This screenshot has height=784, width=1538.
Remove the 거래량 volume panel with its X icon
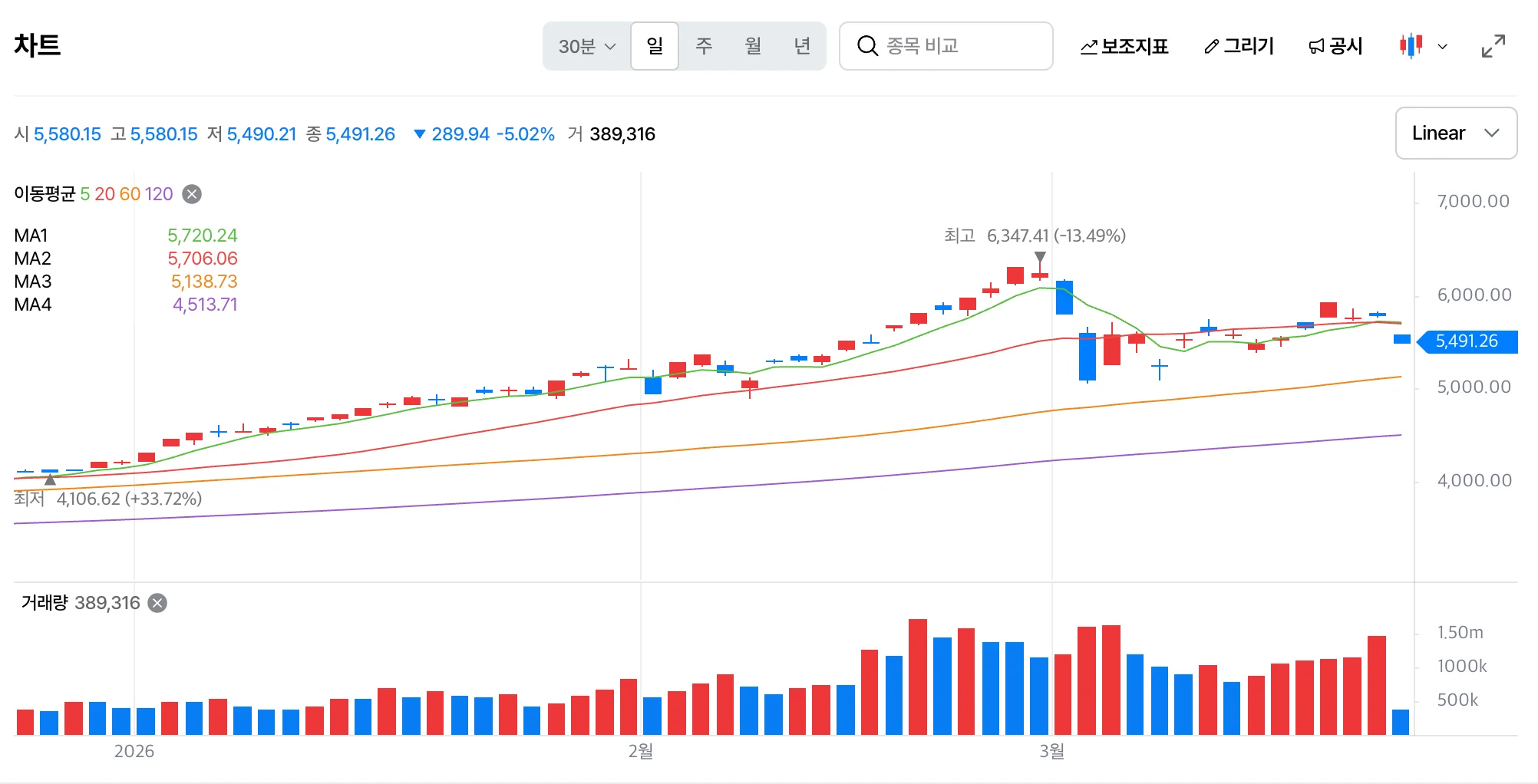[x=157, y=603]
